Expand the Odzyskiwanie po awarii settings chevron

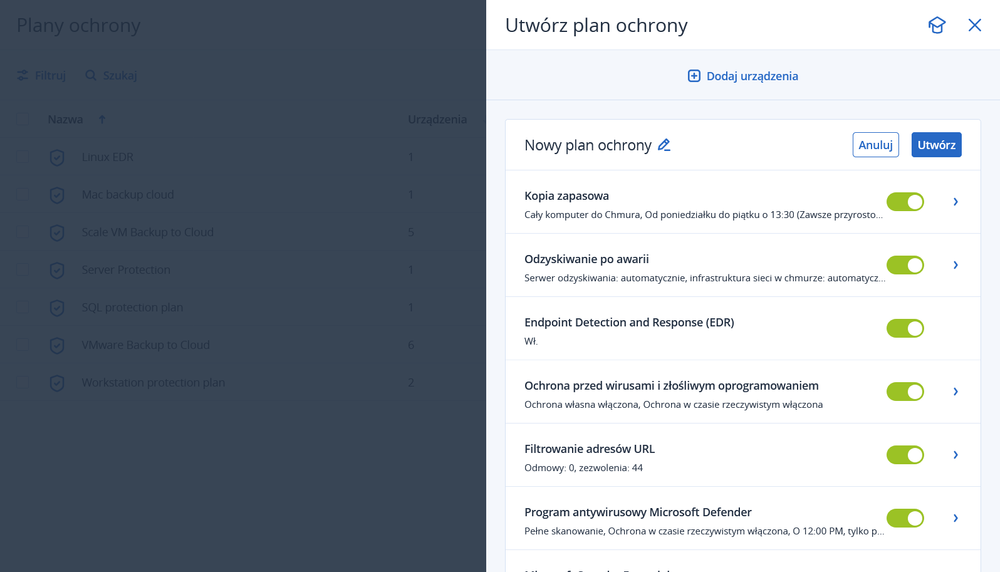[956, 265]
